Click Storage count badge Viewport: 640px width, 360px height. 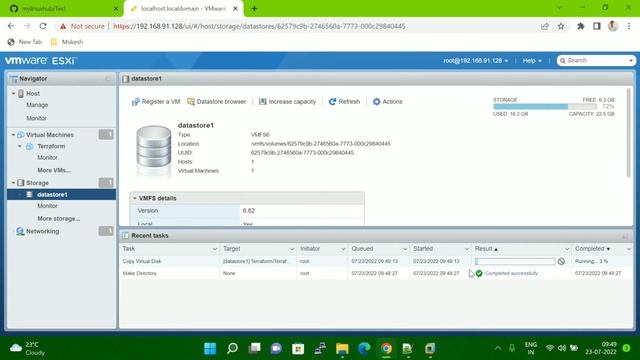(106, 182)
